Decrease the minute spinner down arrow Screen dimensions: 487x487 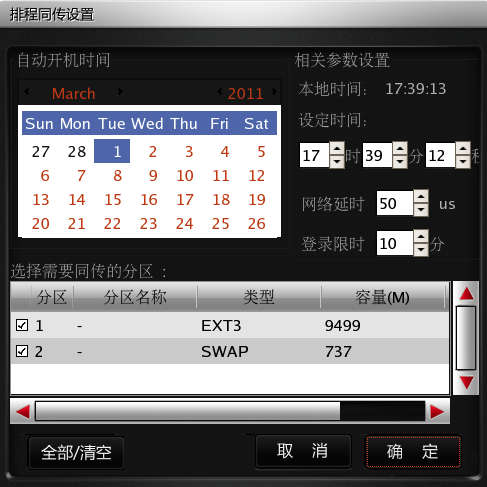[400, 162]
